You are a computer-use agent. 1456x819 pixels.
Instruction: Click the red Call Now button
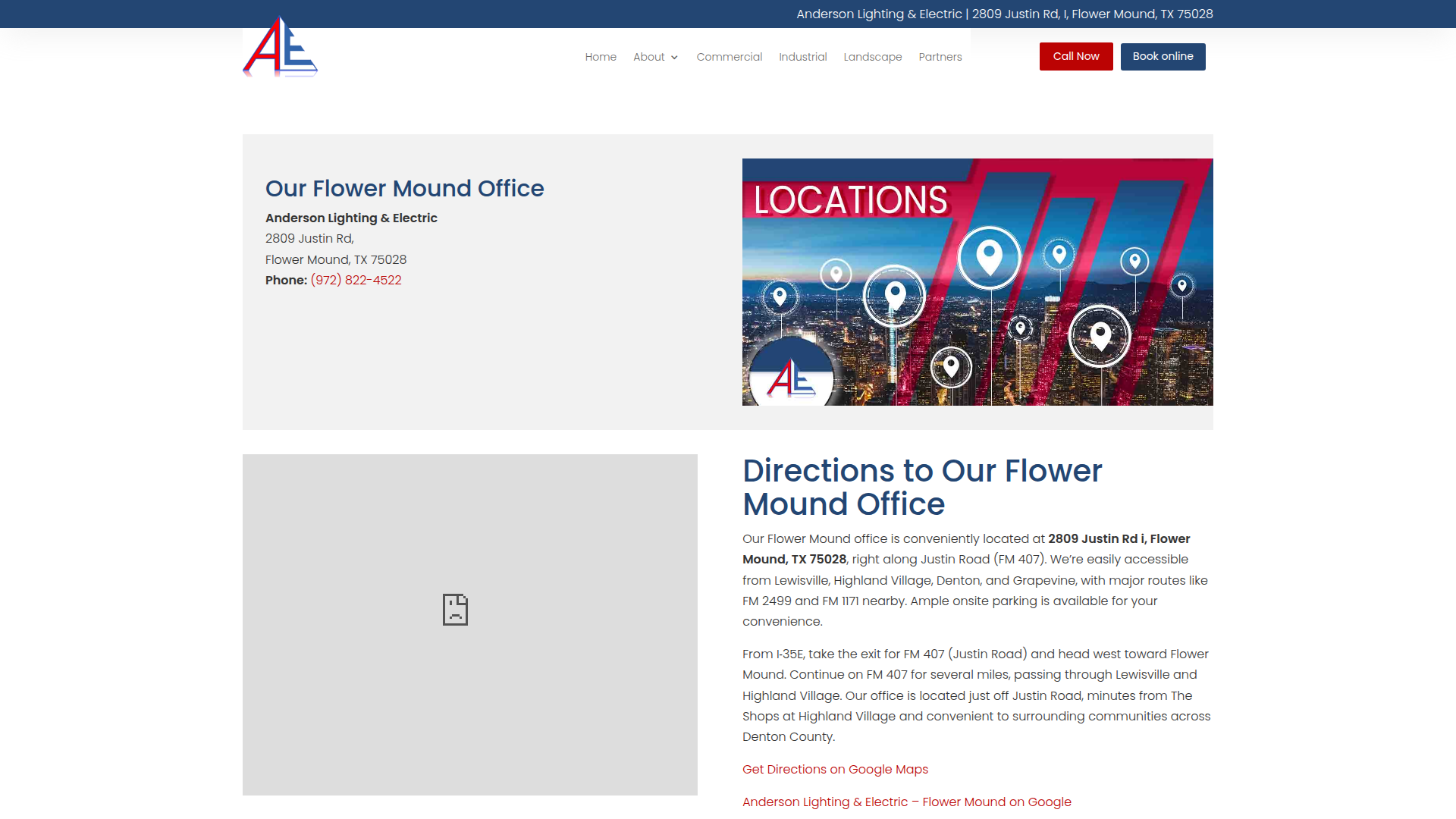point(1076,56)
